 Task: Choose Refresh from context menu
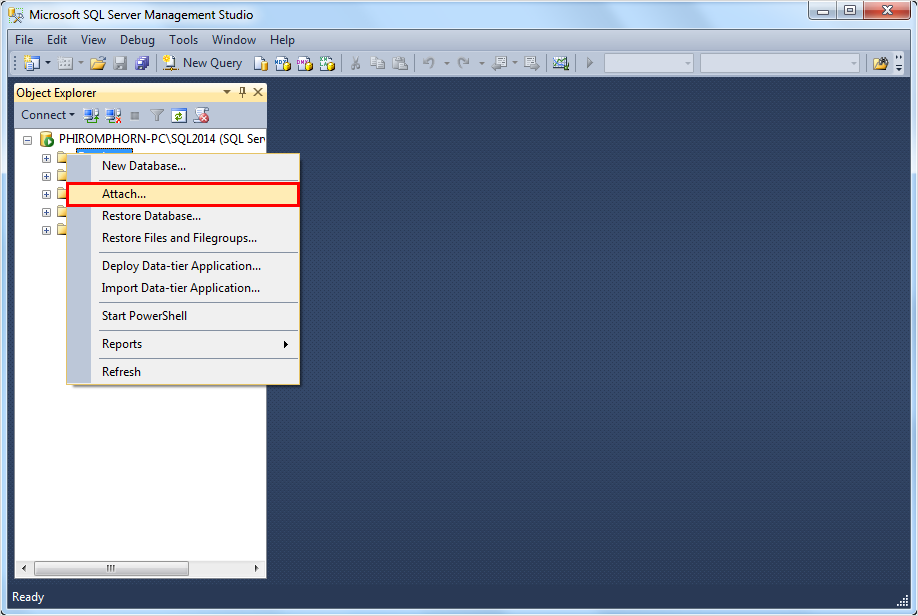[x=183, y=372]
